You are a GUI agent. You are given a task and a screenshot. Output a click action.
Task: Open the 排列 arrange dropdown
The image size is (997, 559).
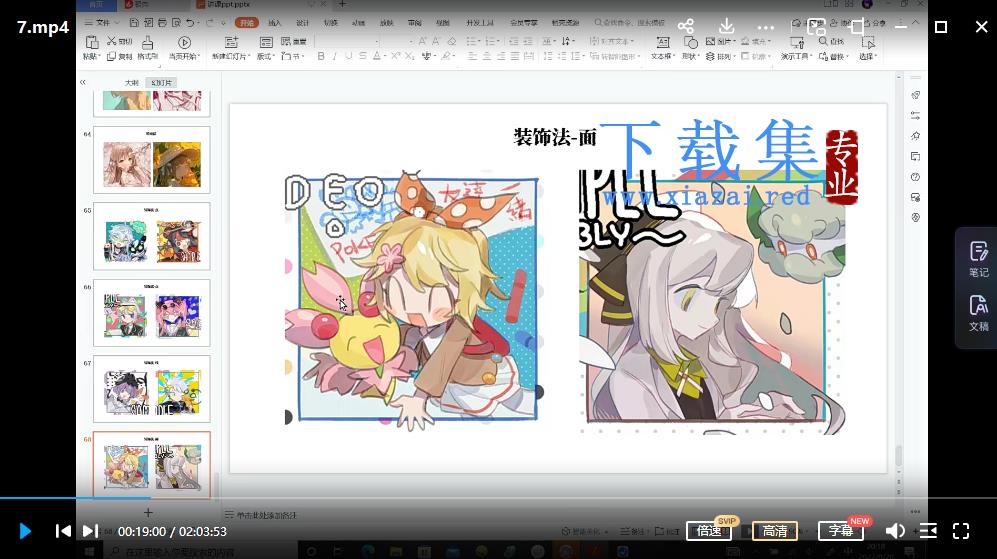pyautogui.click(x=720, y=57)
